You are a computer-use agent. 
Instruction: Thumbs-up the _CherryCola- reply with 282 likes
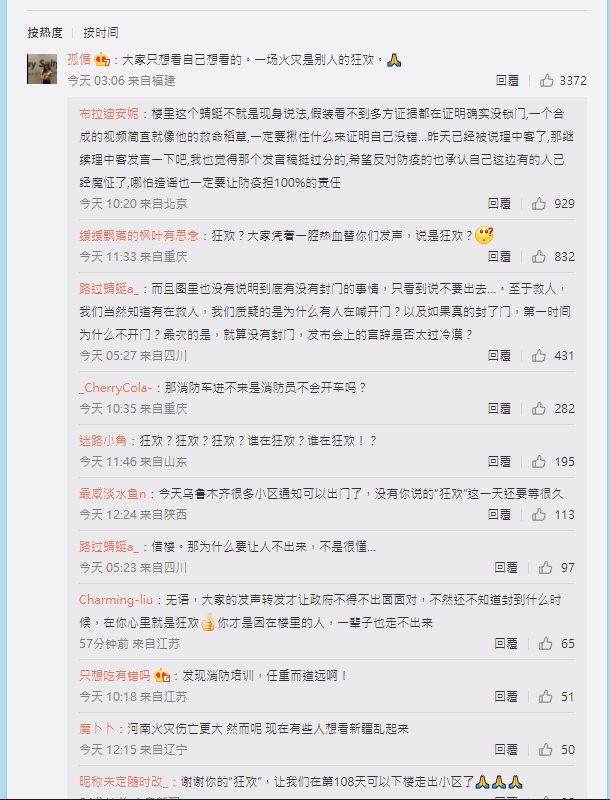point(539,409)
